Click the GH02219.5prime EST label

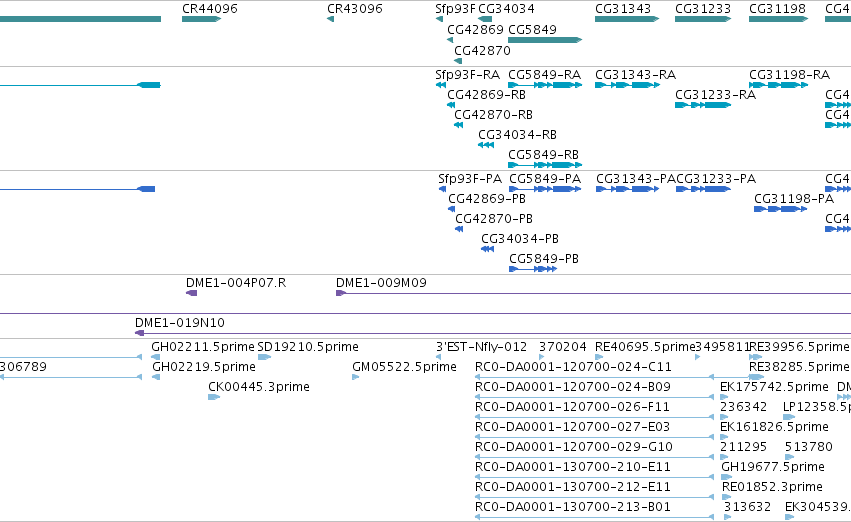click(x=204, y=367)
